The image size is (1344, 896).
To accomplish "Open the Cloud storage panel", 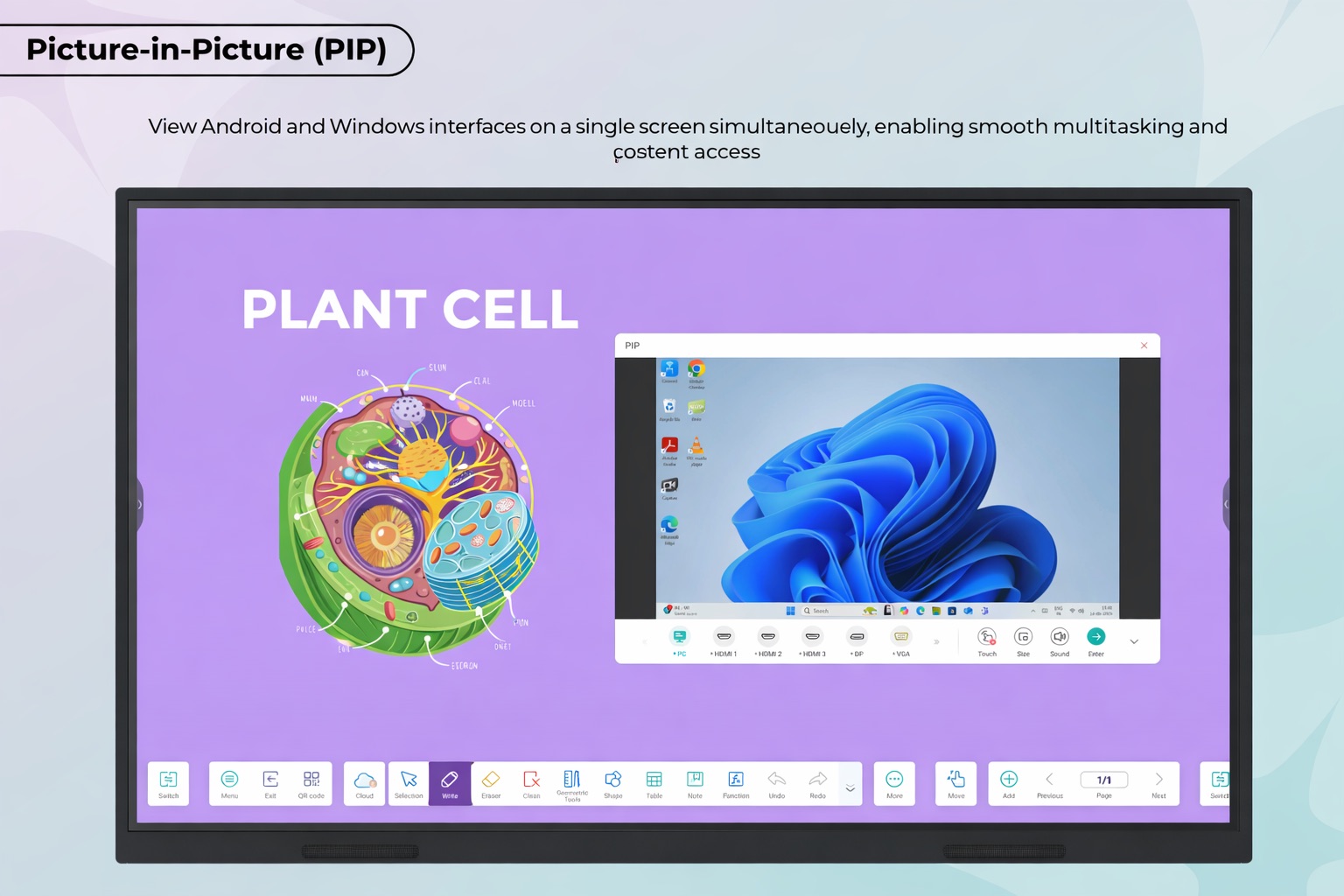I will click(364, 783).
